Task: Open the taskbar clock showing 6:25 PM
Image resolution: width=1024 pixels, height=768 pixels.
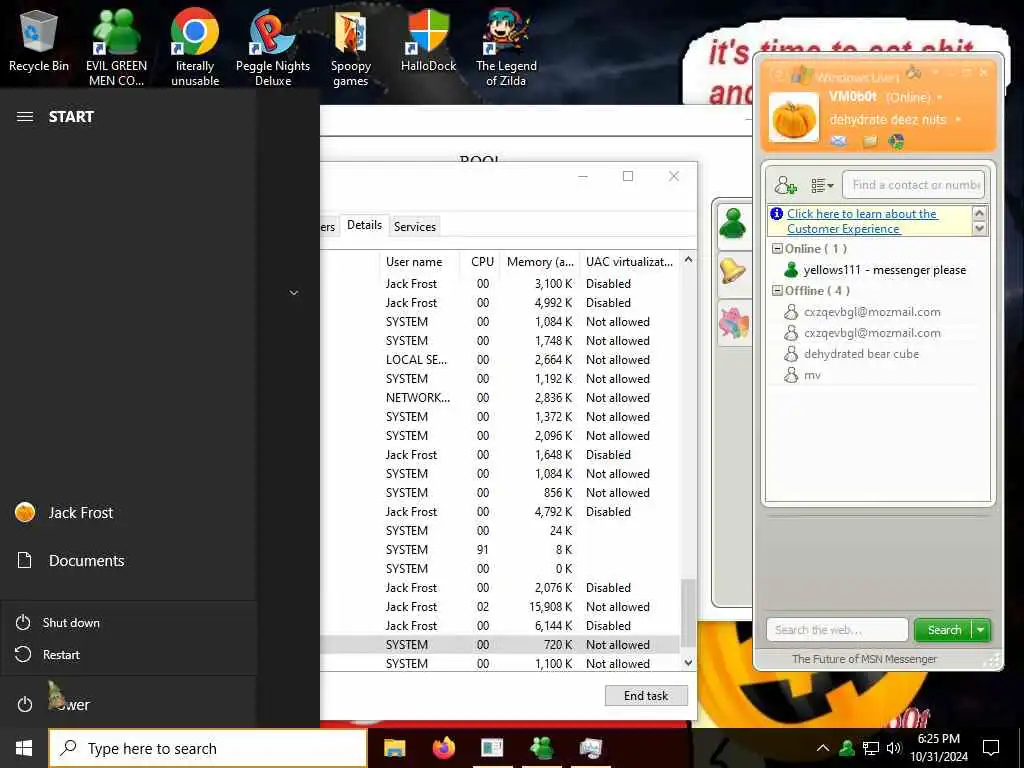Action: click(x=939, y=748)
